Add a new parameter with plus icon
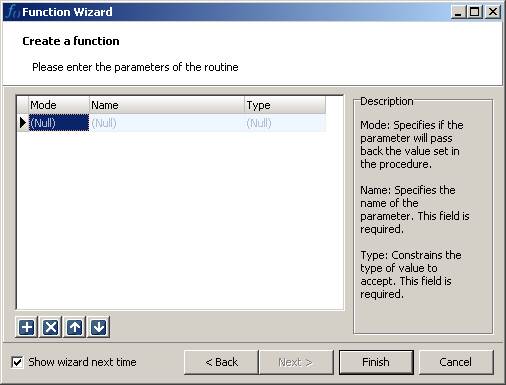Viewport: 506px width, 385px height. coord(27,327)
